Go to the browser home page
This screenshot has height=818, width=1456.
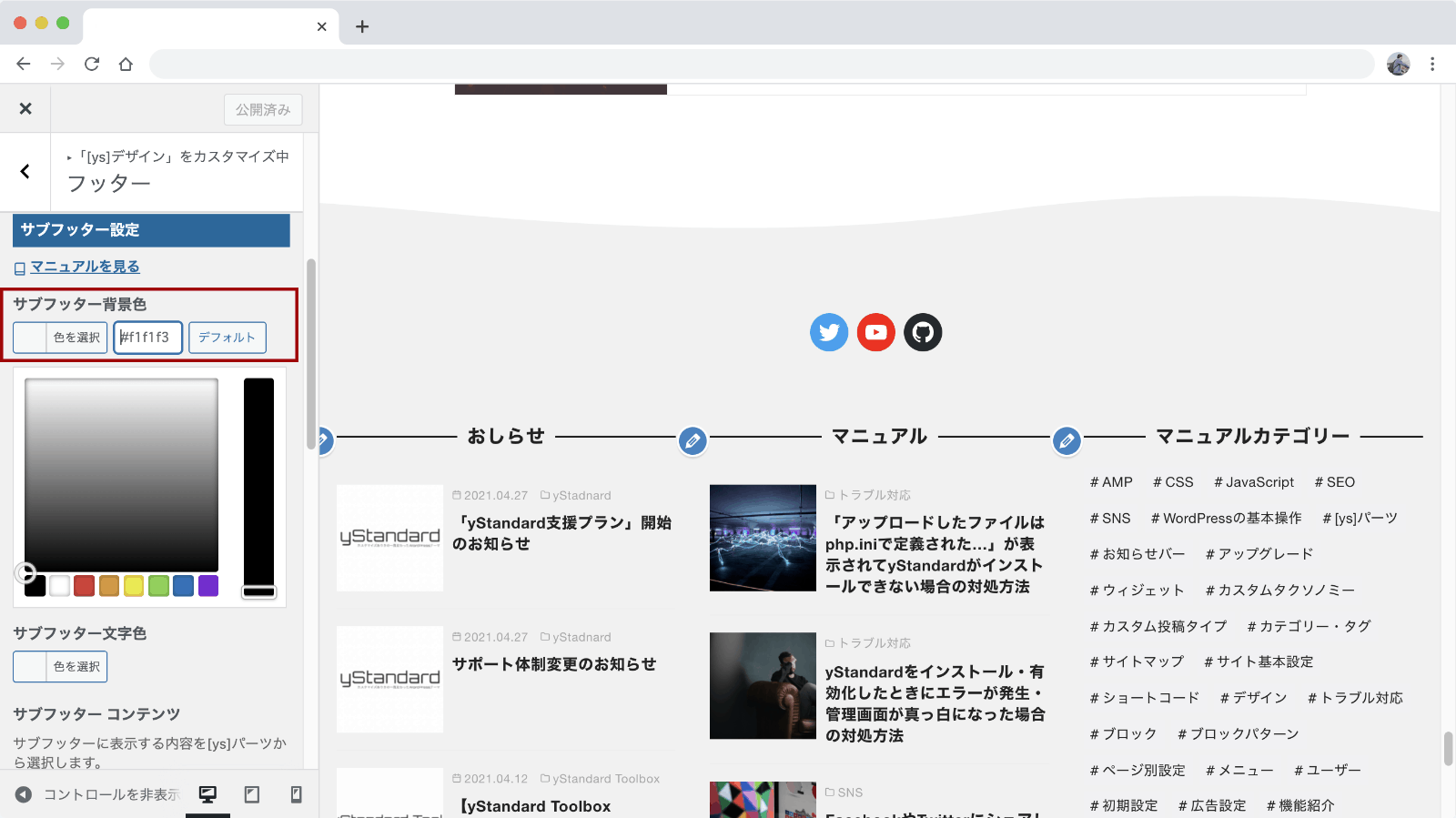click(126, 64)
